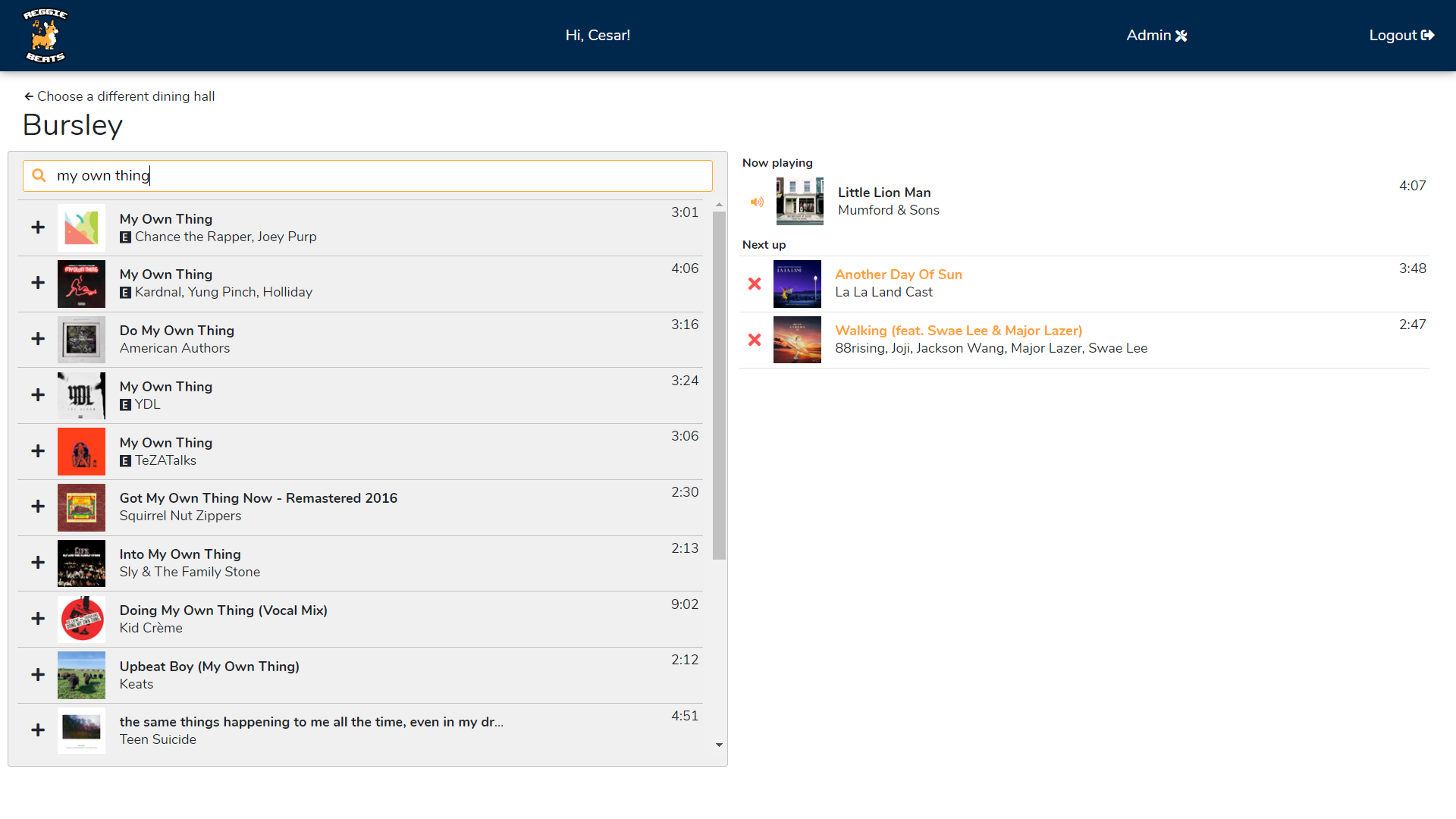Open the Walking (feat. Swae Lee & Major Lazer) link
The width and height of the screenshot is (1456, 819).
tap(959, 331)
